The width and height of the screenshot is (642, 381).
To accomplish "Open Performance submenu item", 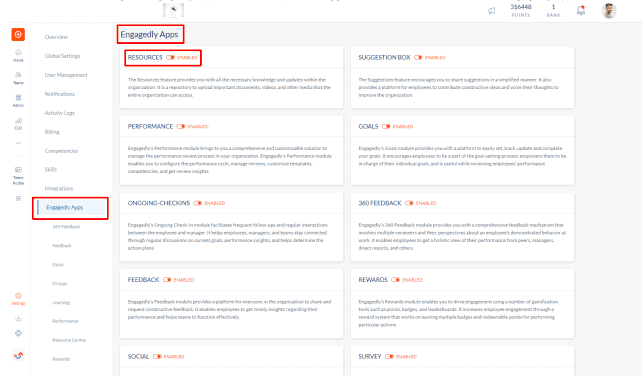I will point(65,321).
